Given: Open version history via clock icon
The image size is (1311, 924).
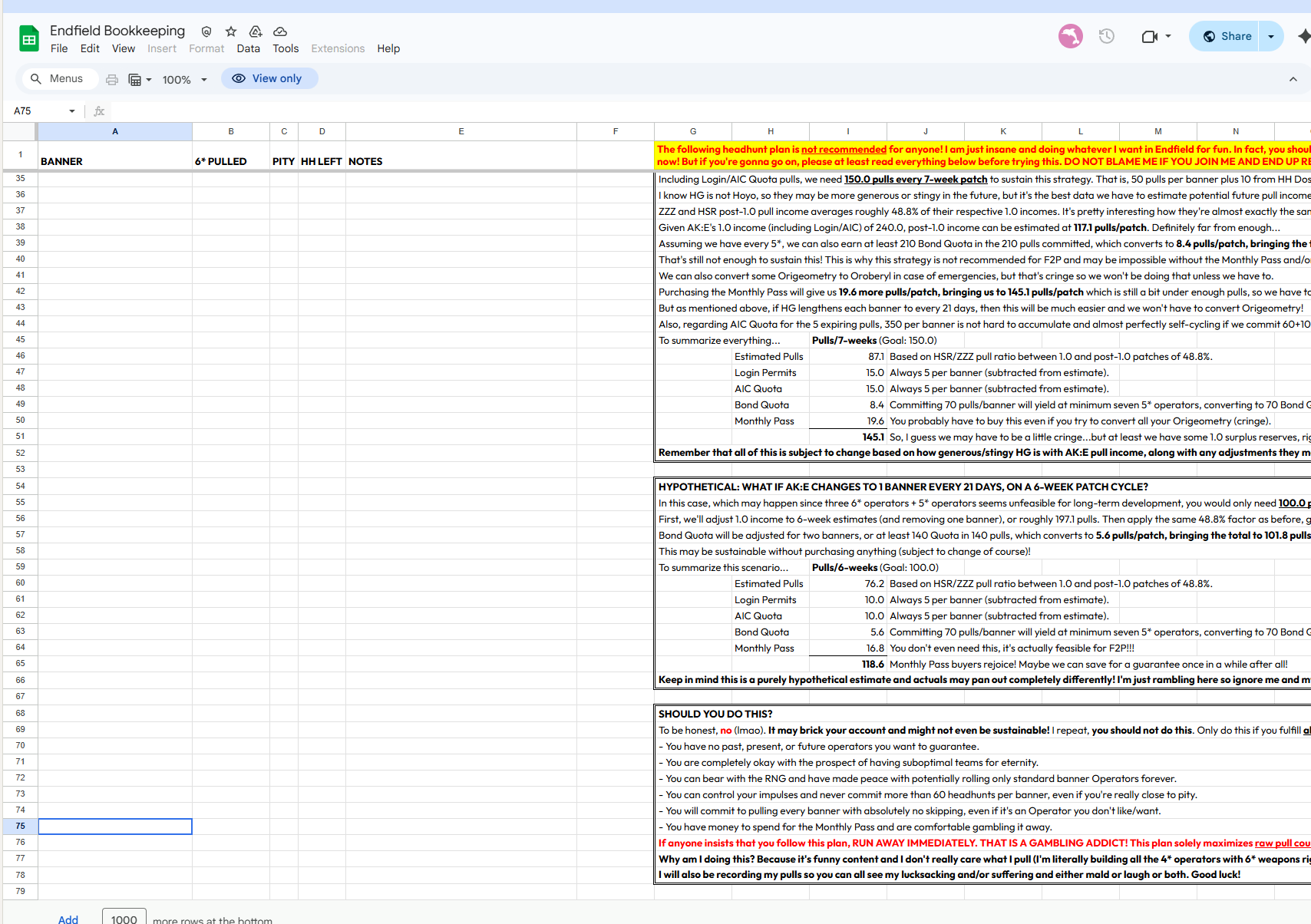Looking at the screenshot, I should [1106, 35].
